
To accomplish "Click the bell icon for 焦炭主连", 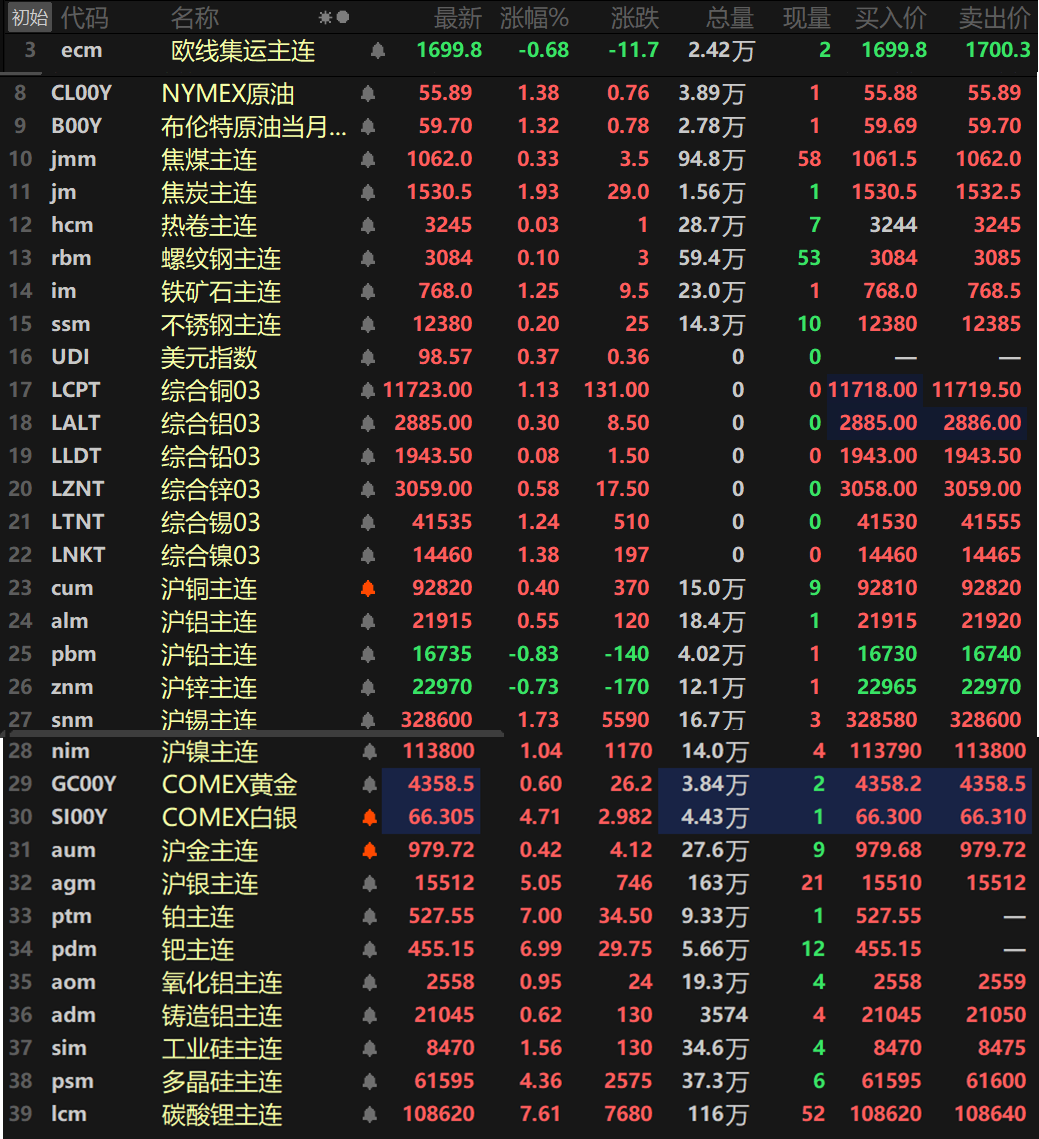I will coord(368,192).
